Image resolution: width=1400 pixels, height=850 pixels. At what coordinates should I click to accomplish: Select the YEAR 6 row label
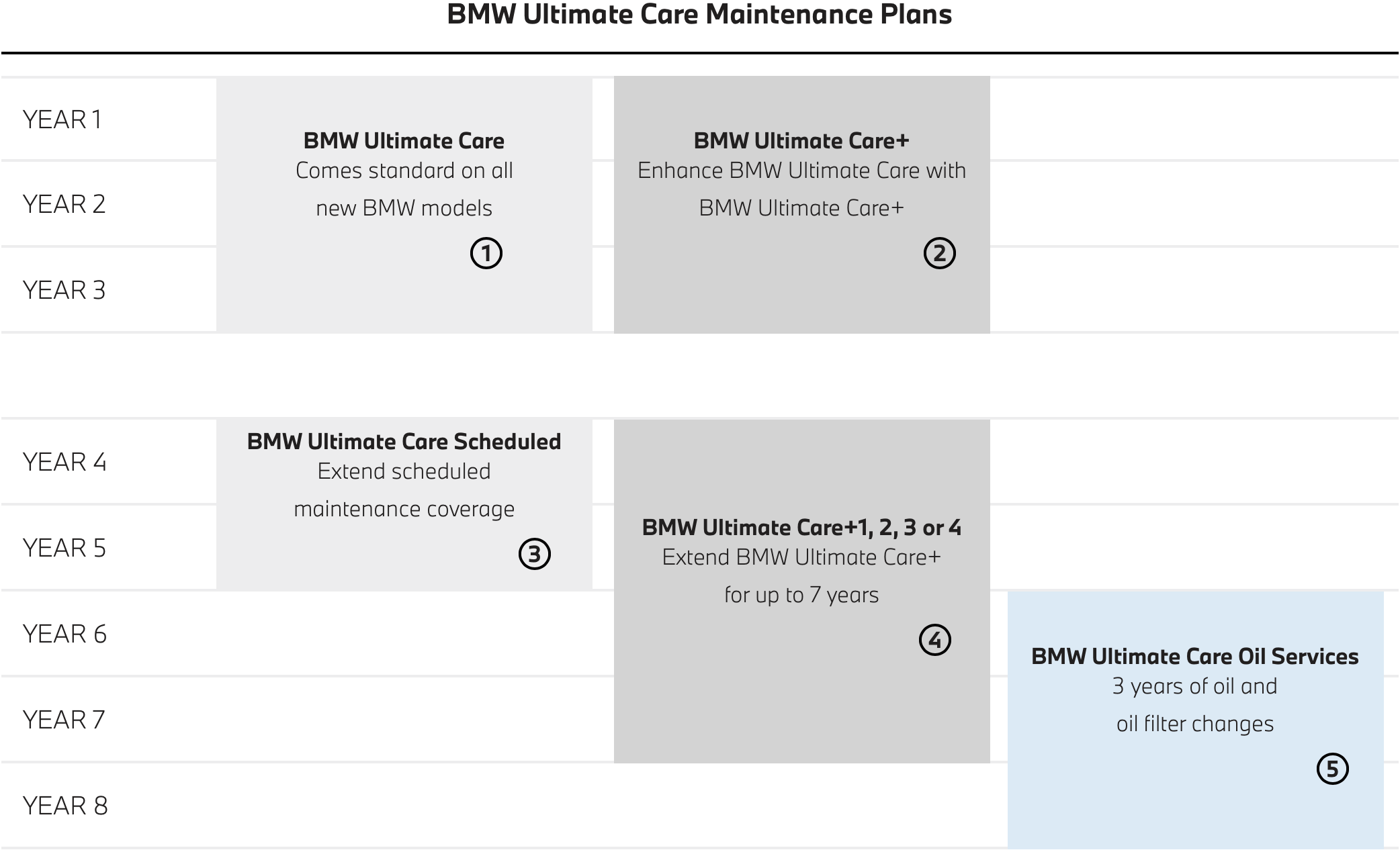click(64, 634)
